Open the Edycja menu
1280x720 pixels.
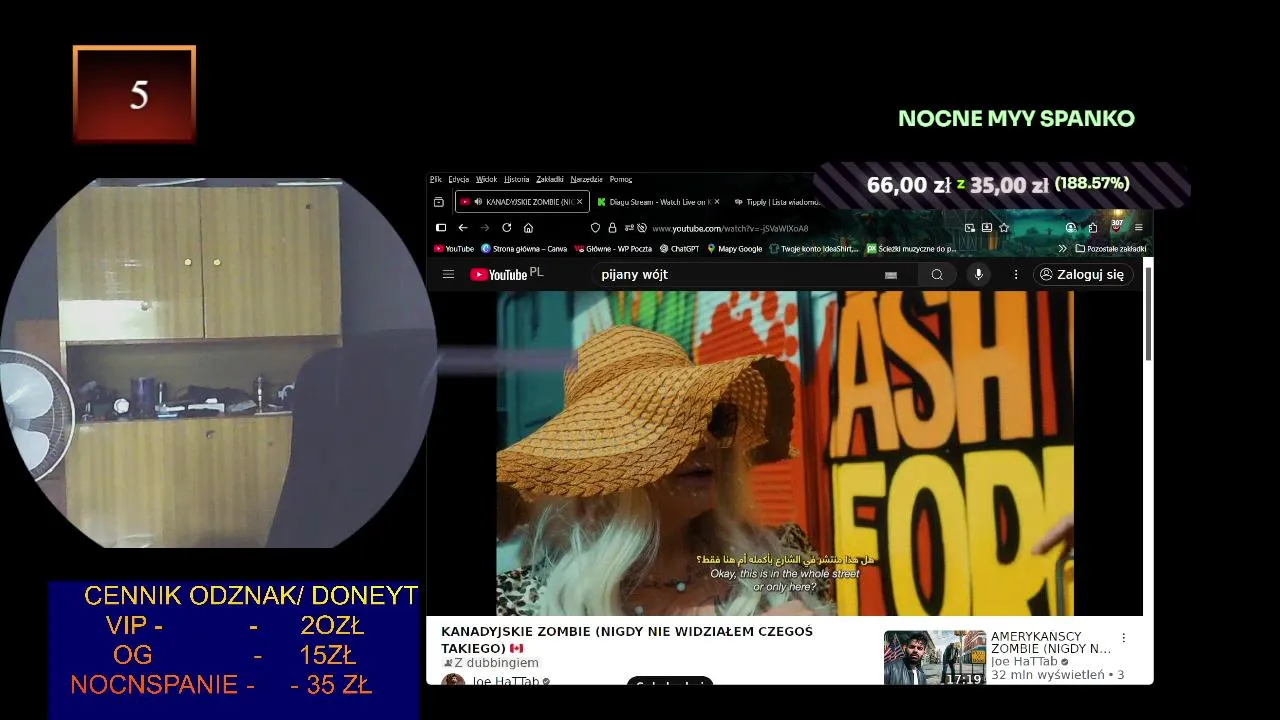pyautogui.click(x=459, y=179)
